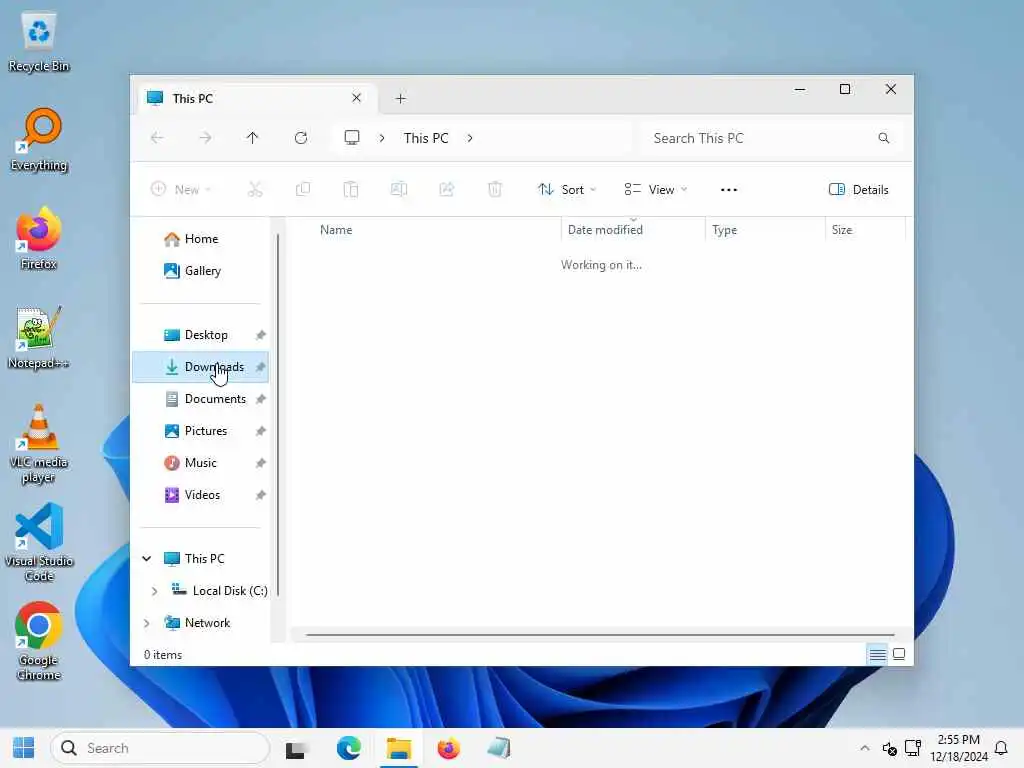Select the Everything desktop shortcut

[x=39, y=141]
